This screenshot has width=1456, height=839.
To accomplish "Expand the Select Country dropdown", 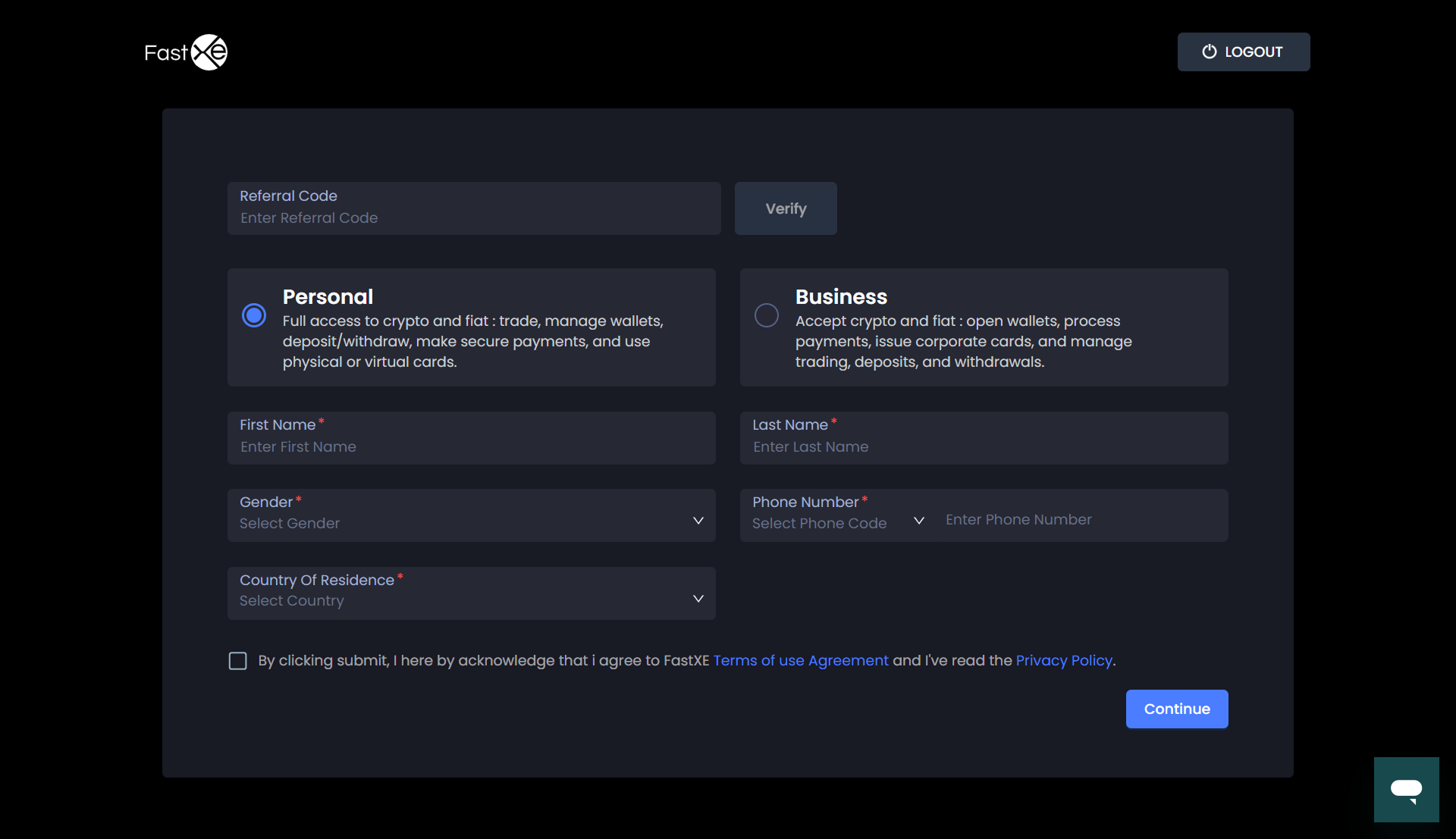I will click(472, 593).
